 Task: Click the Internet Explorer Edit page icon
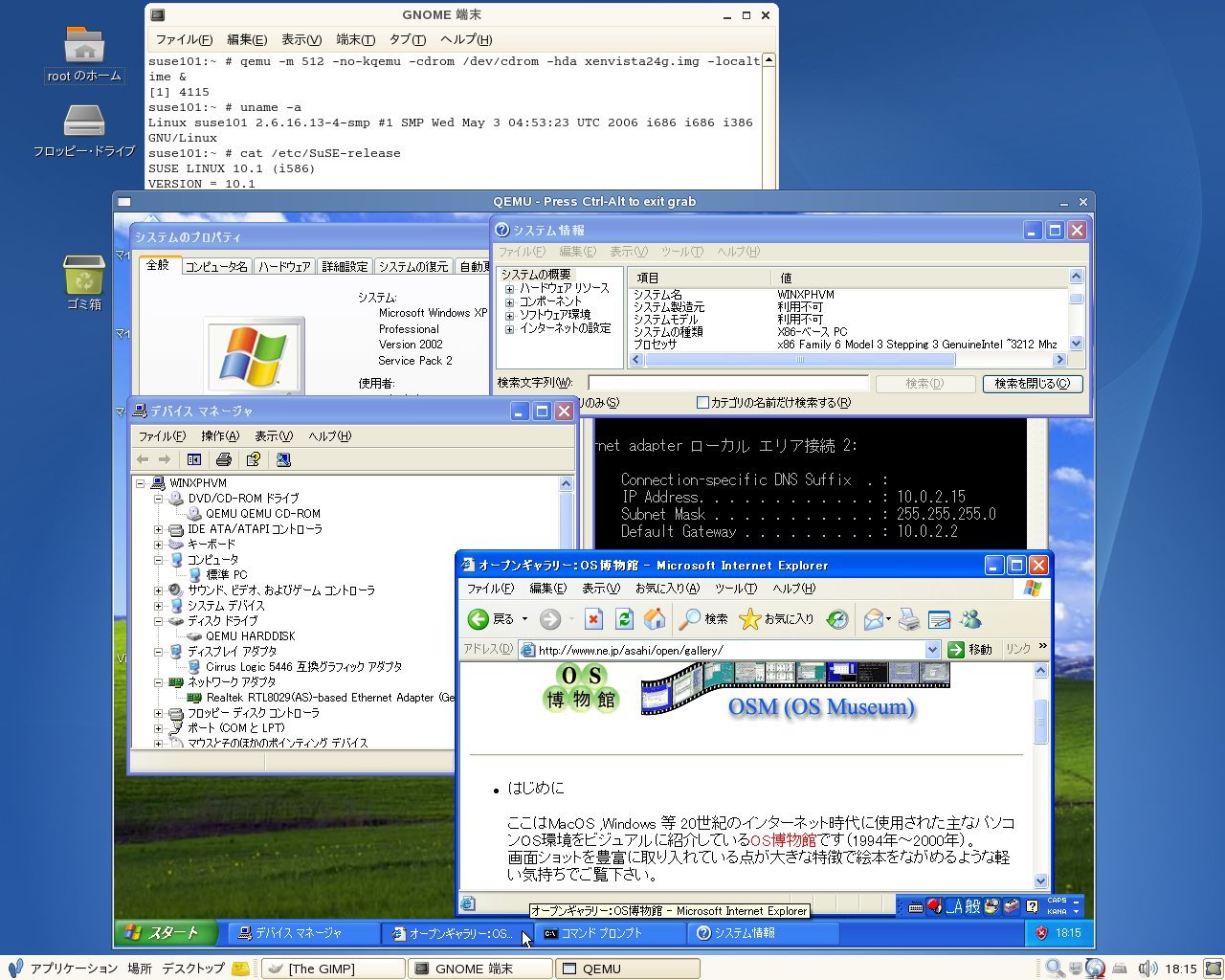pos(940,619)
